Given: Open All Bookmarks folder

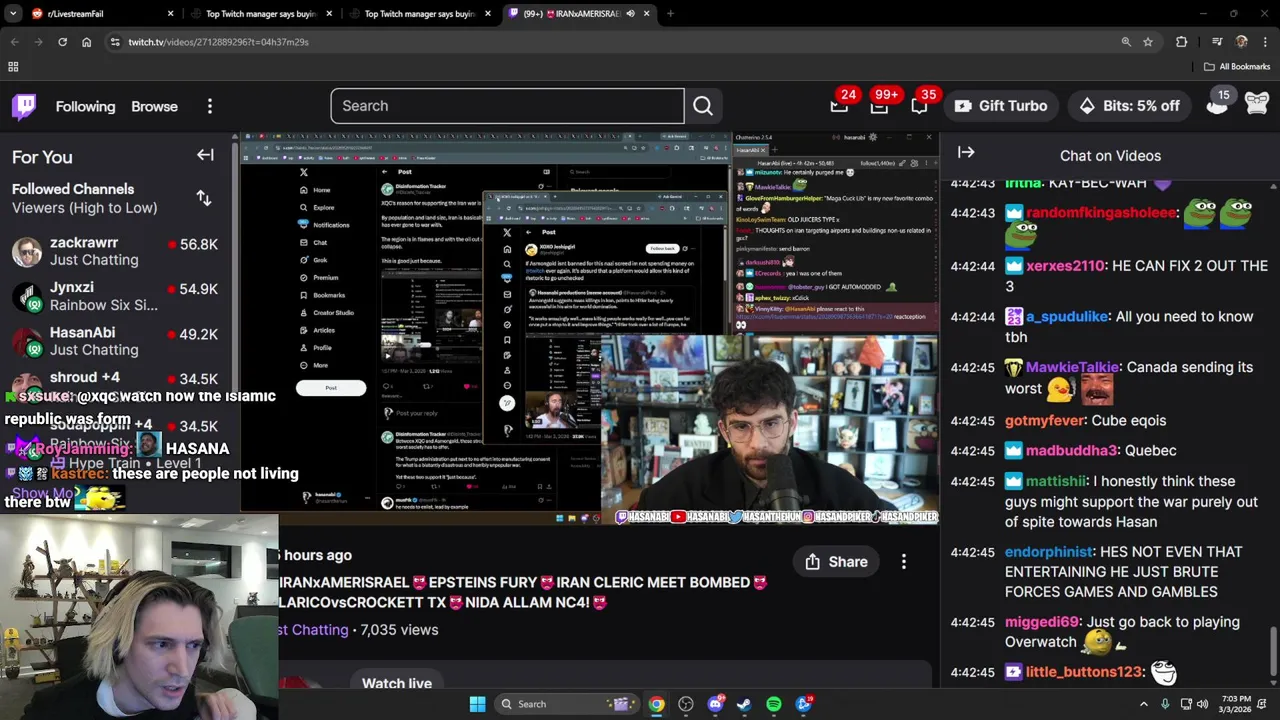Looking at the screenshot, I should click(1237, 67).
